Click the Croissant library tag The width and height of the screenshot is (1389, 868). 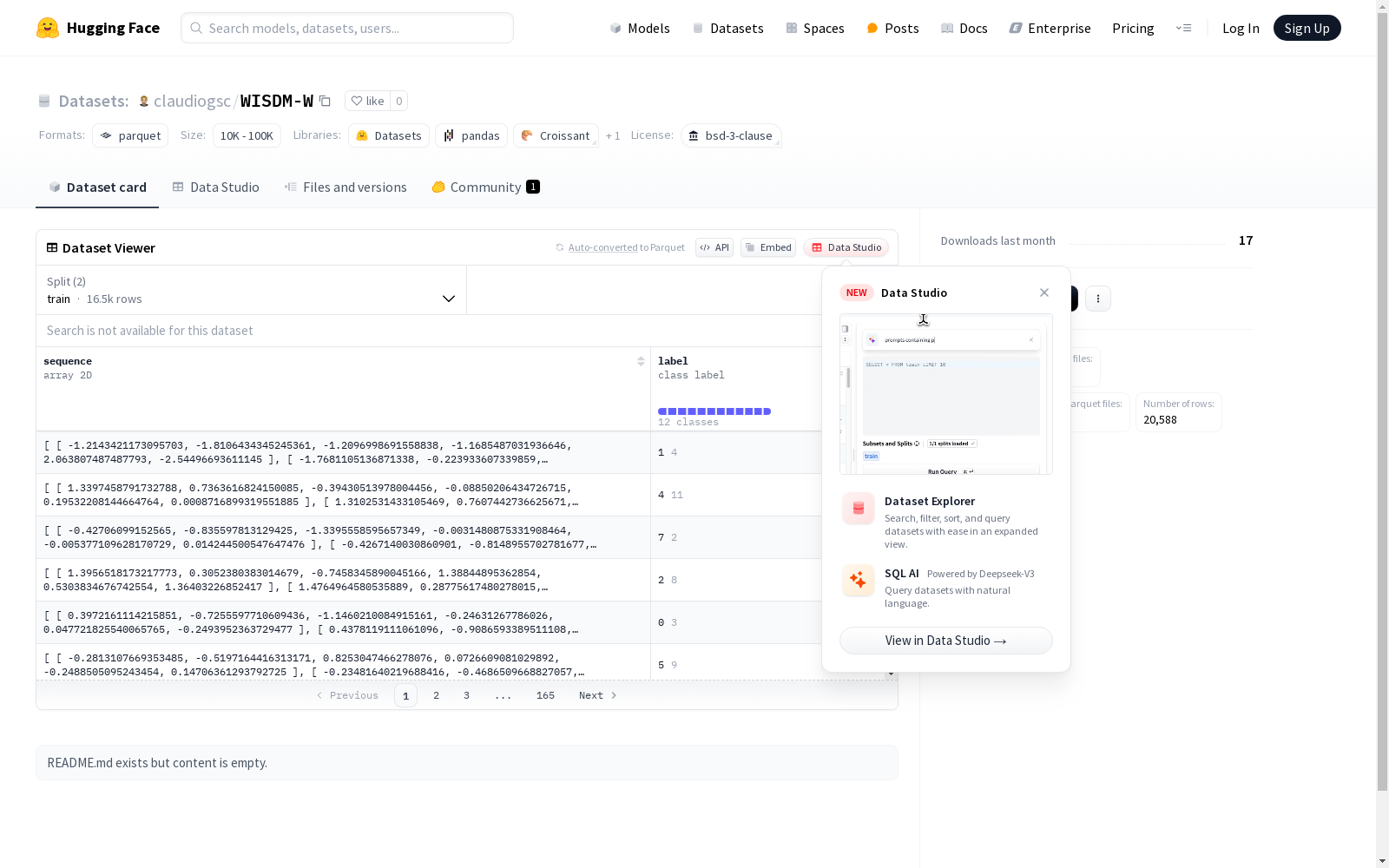[x=556, y=135]
